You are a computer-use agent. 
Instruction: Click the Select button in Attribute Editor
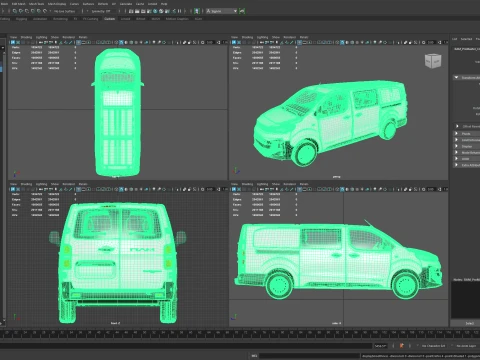coord(470,323)
